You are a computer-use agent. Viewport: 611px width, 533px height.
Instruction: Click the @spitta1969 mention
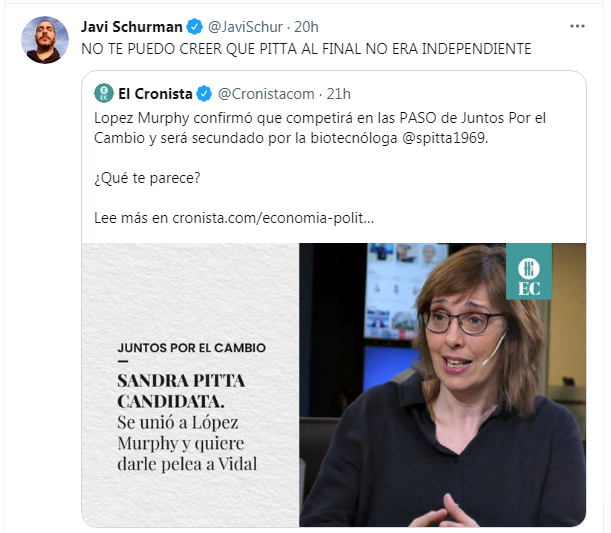[x=444, y=138]
